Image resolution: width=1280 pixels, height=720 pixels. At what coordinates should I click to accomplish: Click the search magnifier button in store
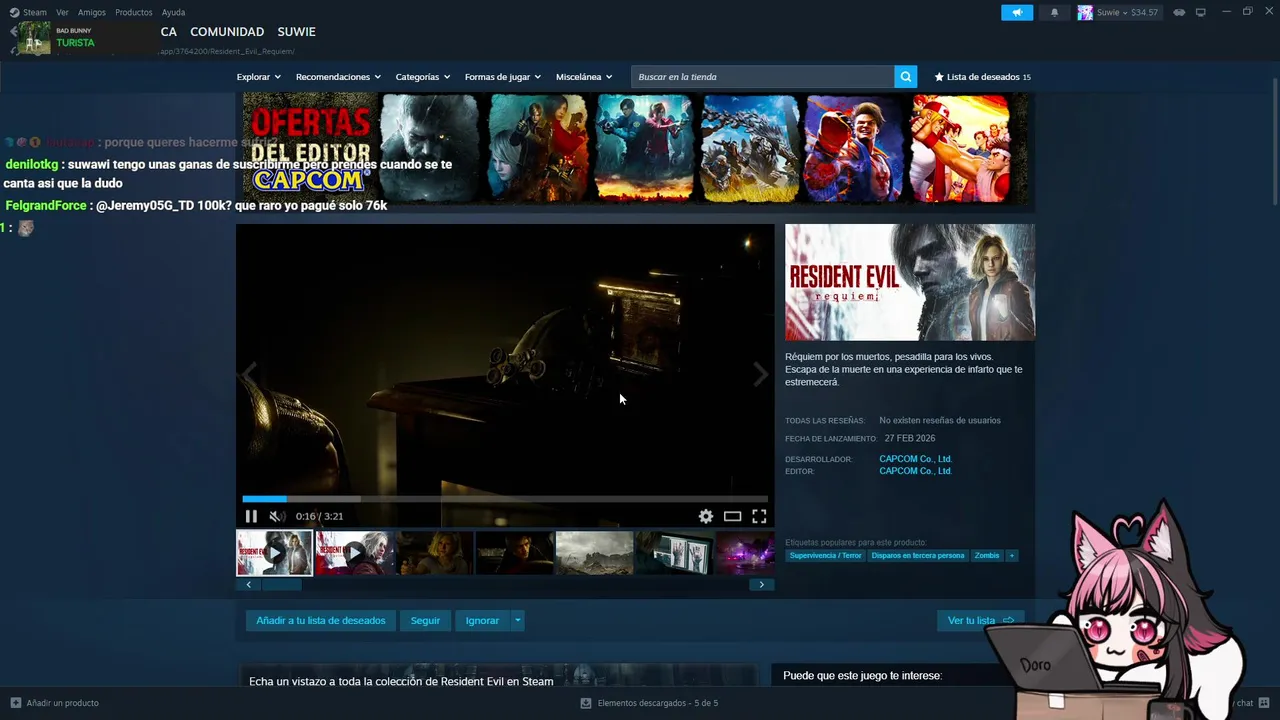coord(905,76)
